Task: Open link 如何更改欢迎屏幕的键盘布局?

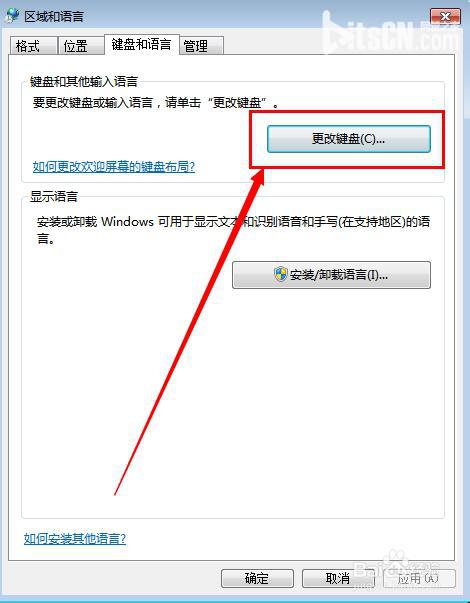Action: (x=114, y=167)
